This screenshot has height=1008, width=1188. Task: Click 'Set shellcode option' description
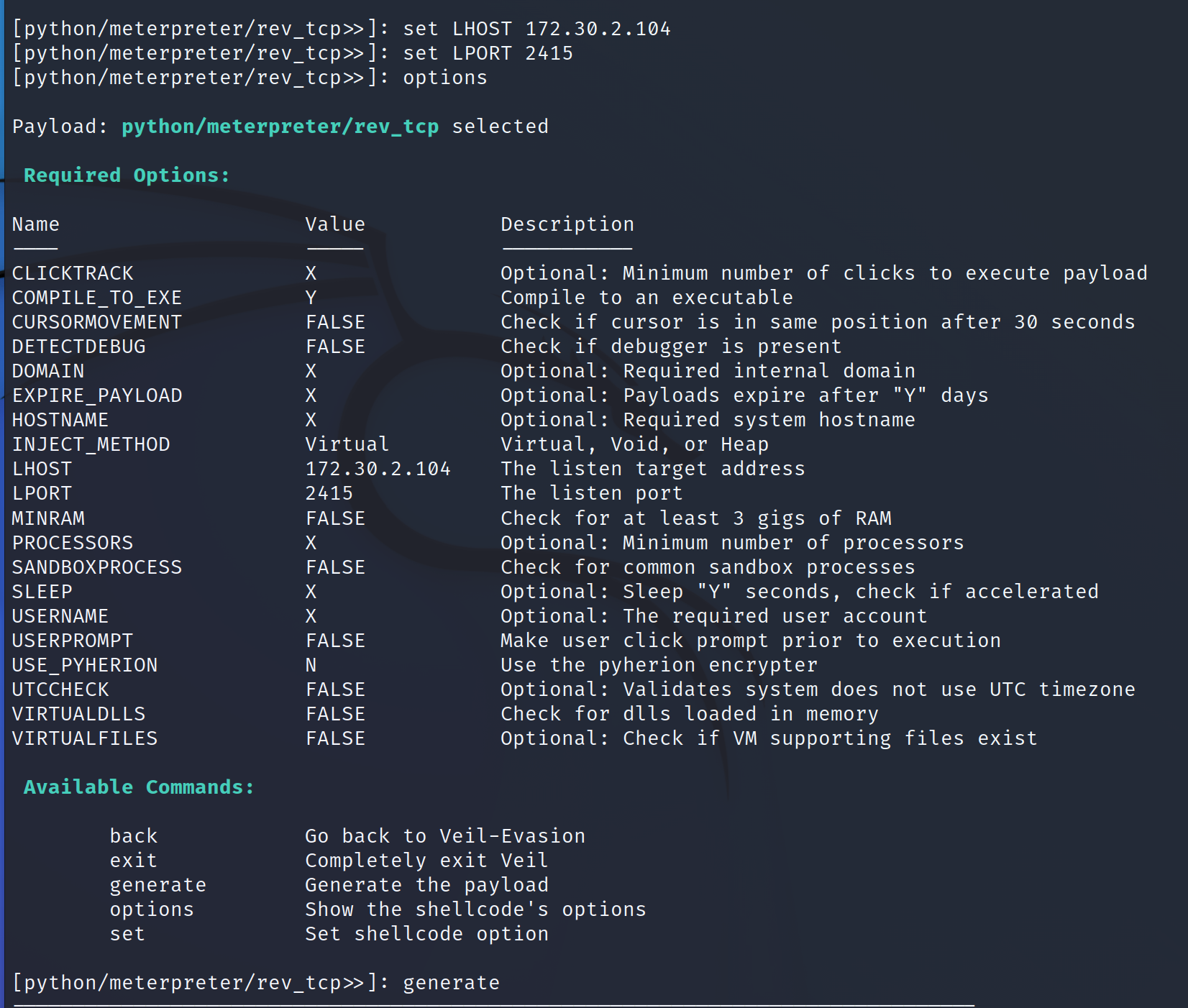pos(426,934)
